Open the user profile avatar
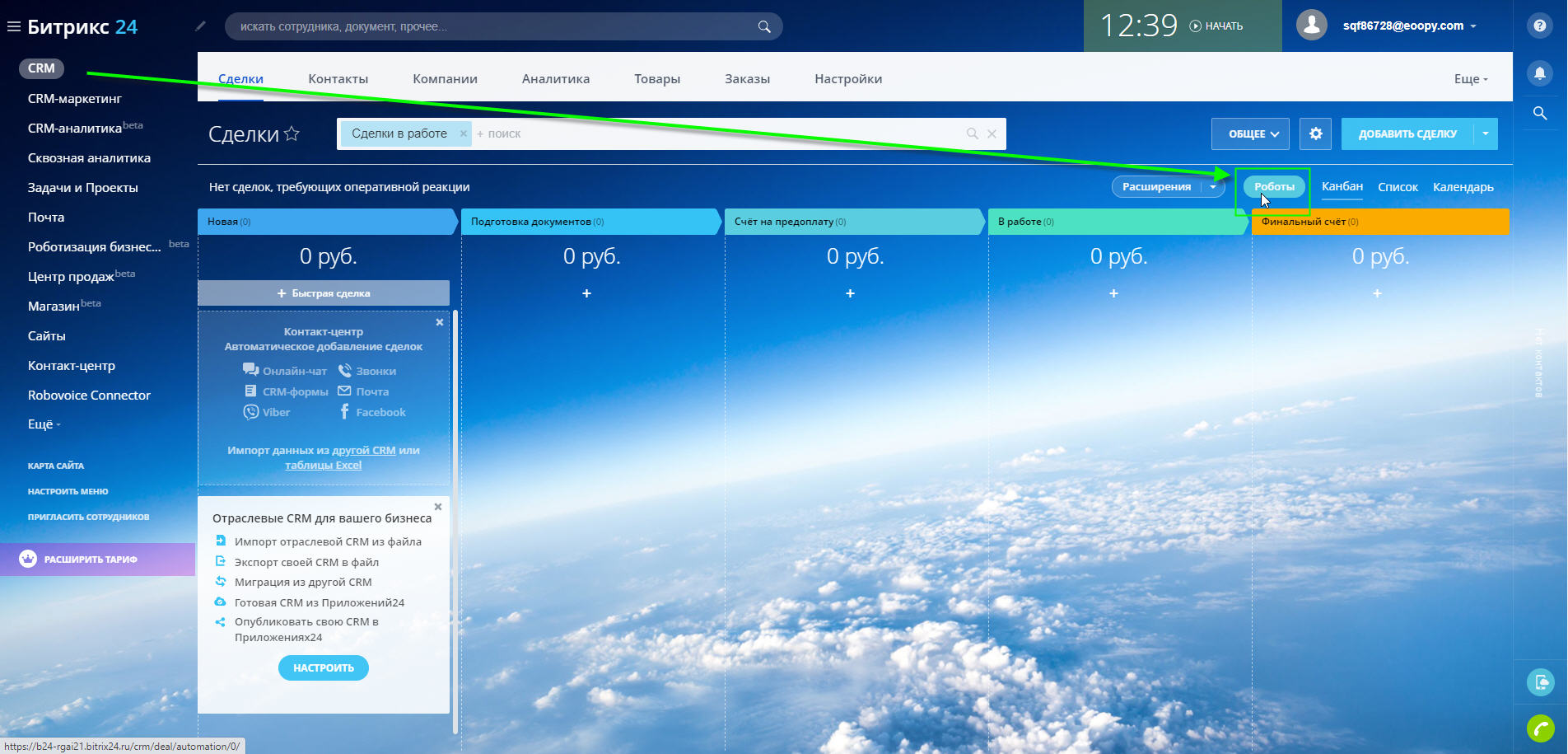The height and width of the screenshot is (754, 1568). click(x=1312, y=26)
